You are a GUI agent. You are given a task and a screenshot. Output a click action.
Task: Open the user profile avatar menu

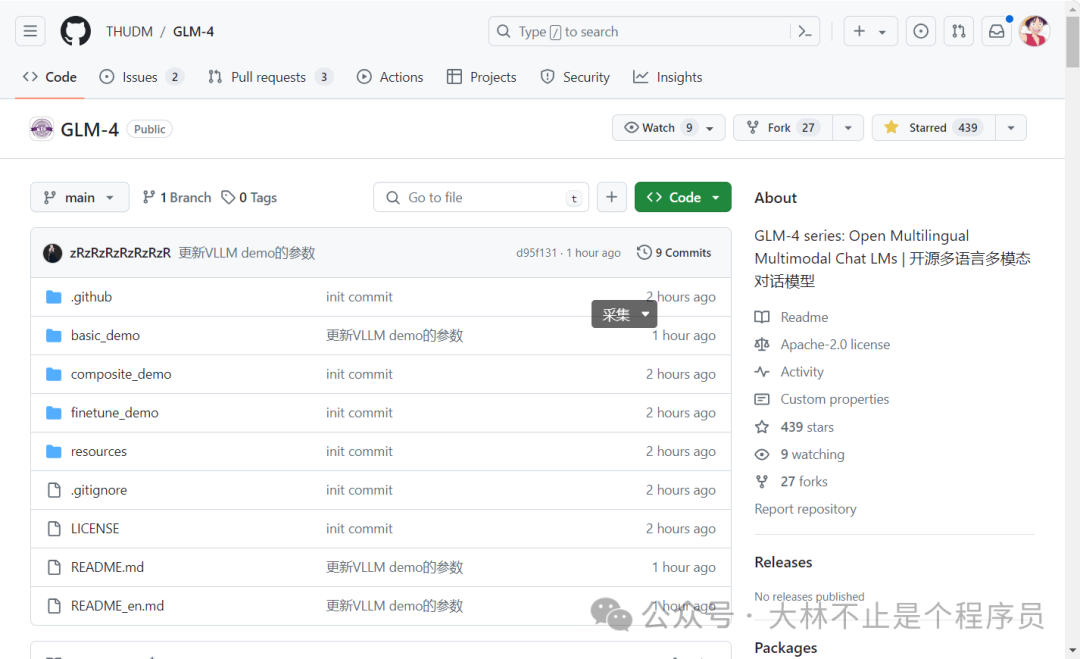click(1035, 31)
